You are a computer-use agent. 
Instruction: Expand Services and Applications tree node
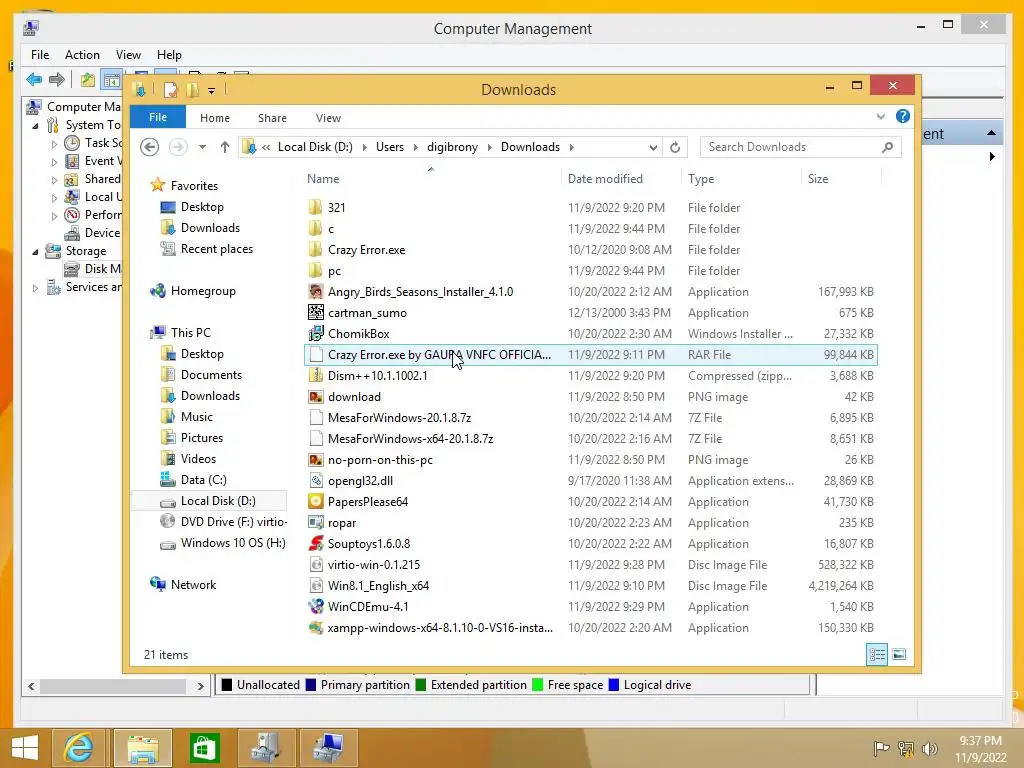pos(35,287)
